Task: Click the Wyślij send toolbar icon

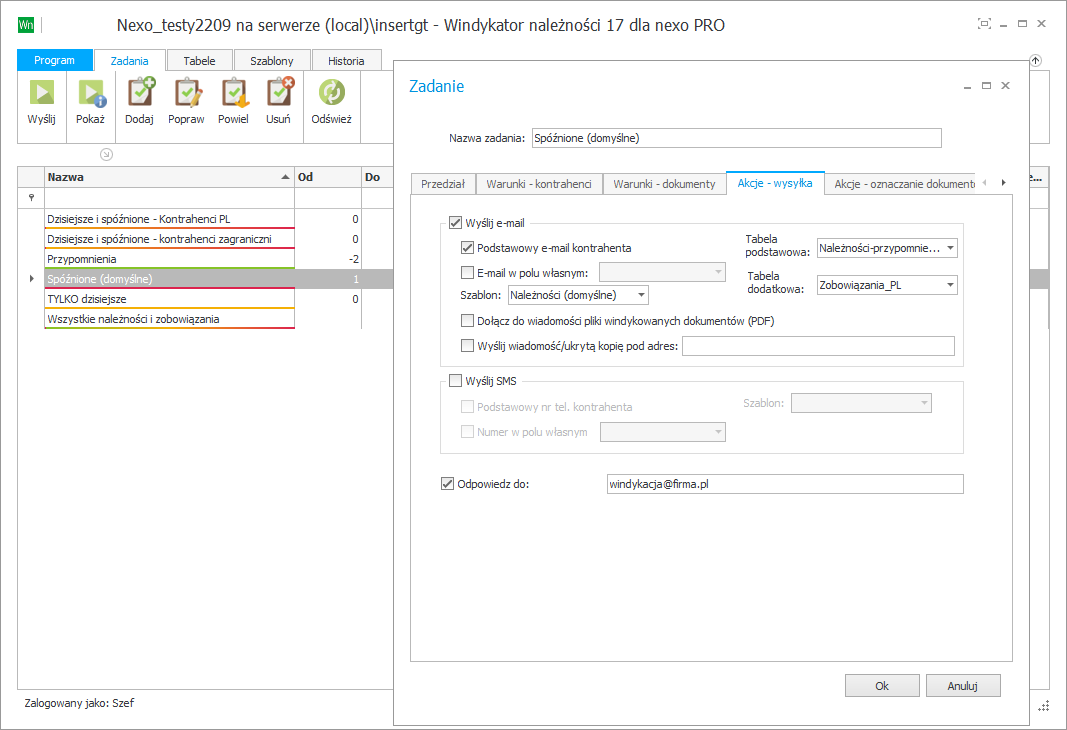Action: coord(42,93)
